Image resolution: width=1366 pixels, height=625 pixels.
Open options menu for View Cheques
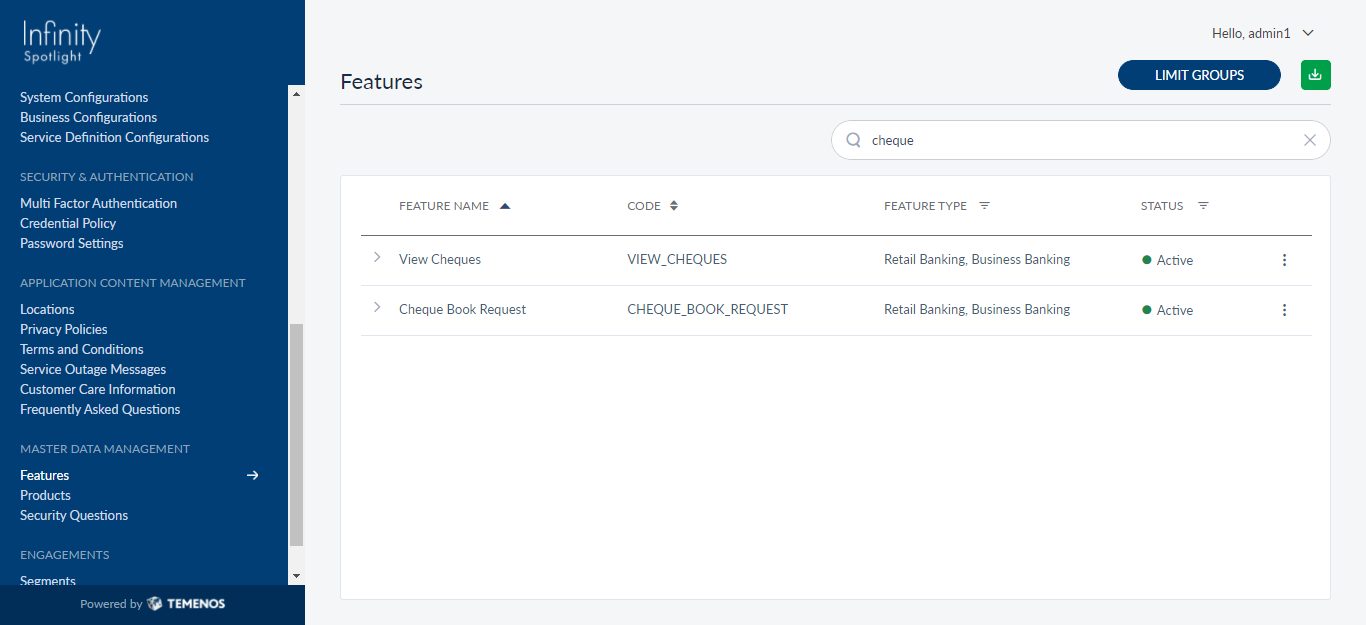[x=1284, y=260]
